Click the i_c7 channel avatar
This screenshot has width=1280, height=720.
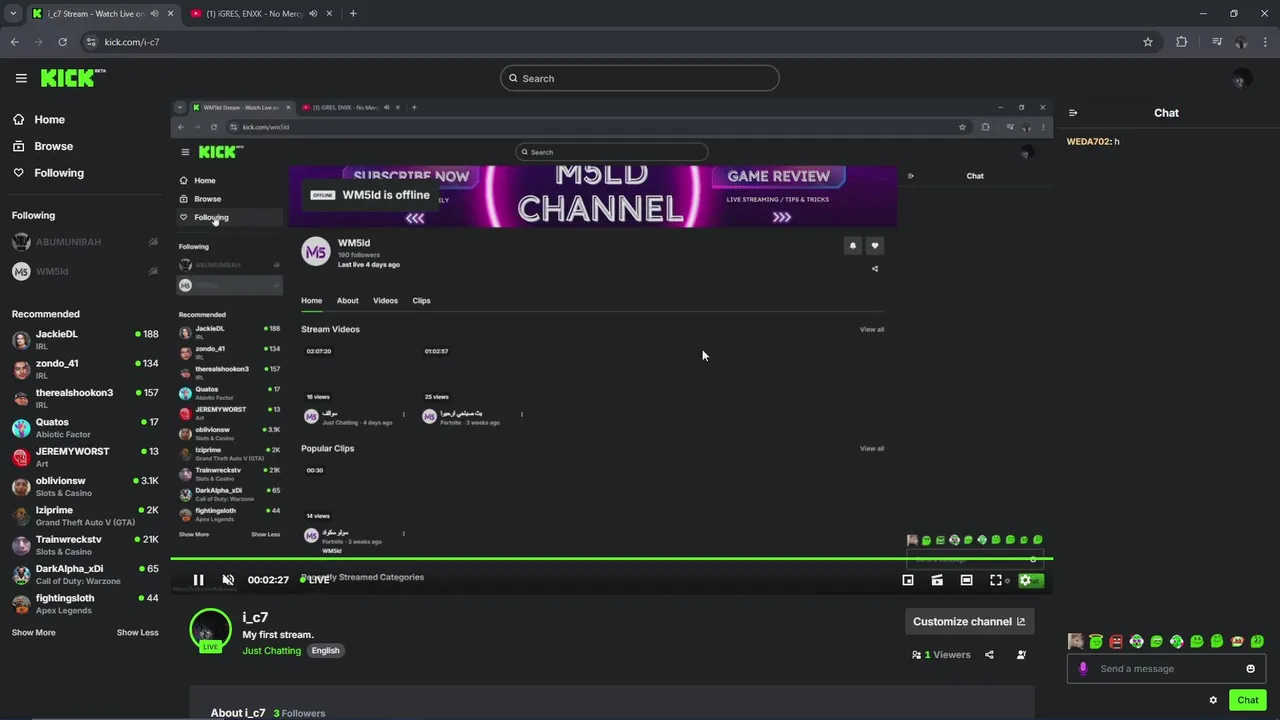[x=210, y=629]
